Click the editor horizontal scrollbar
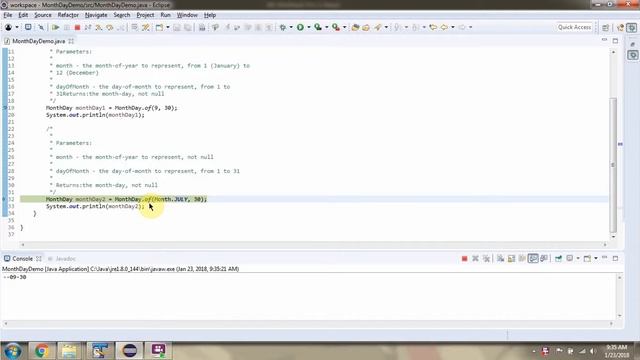 point(313,244)
